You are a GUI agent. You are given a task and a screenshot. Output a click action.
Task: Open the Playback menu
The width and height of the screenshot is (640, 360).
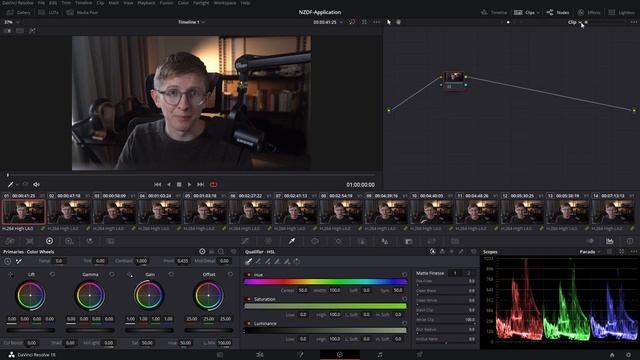tap(146, 3)
